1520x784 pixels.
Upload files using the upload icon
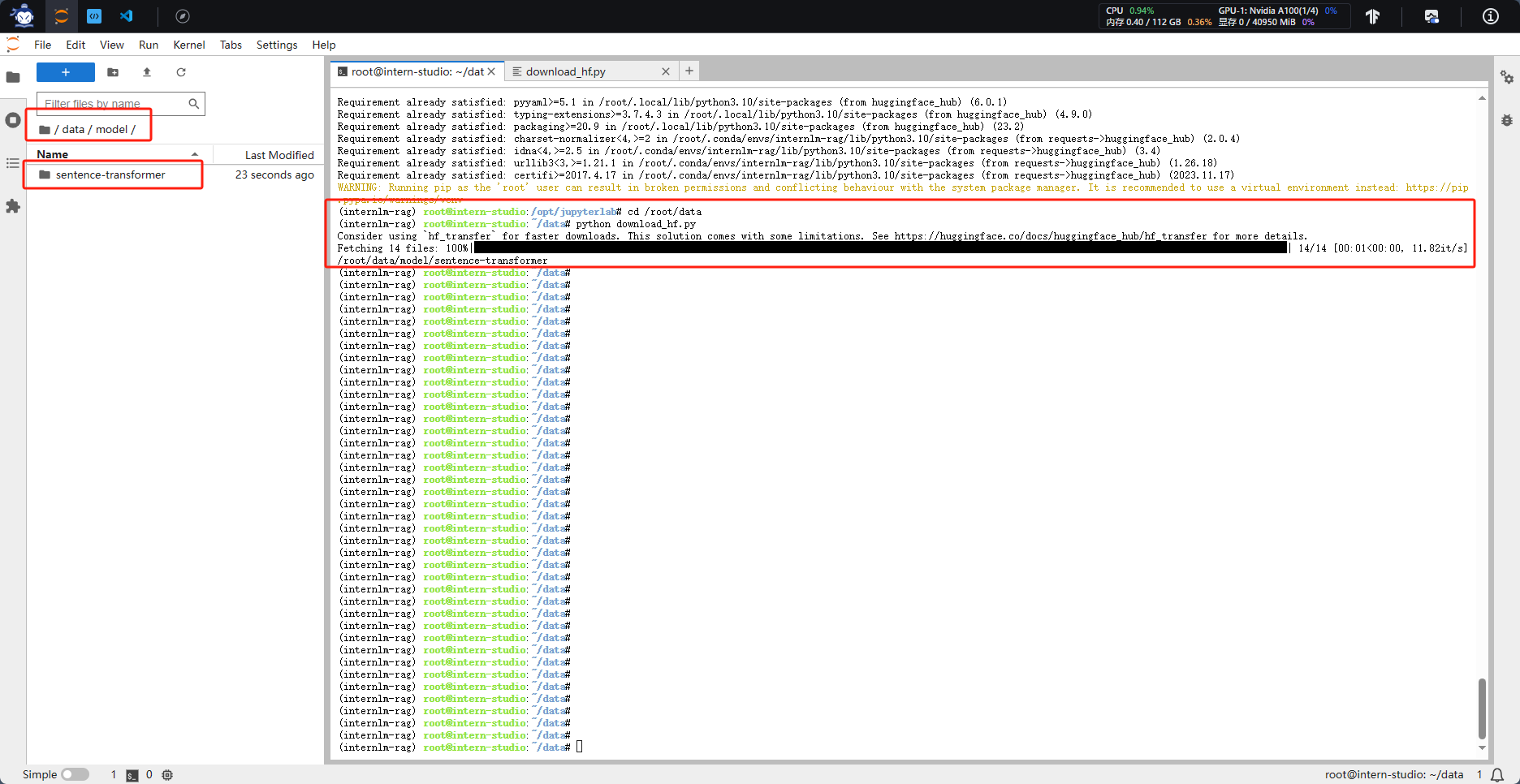click(147, 72)
